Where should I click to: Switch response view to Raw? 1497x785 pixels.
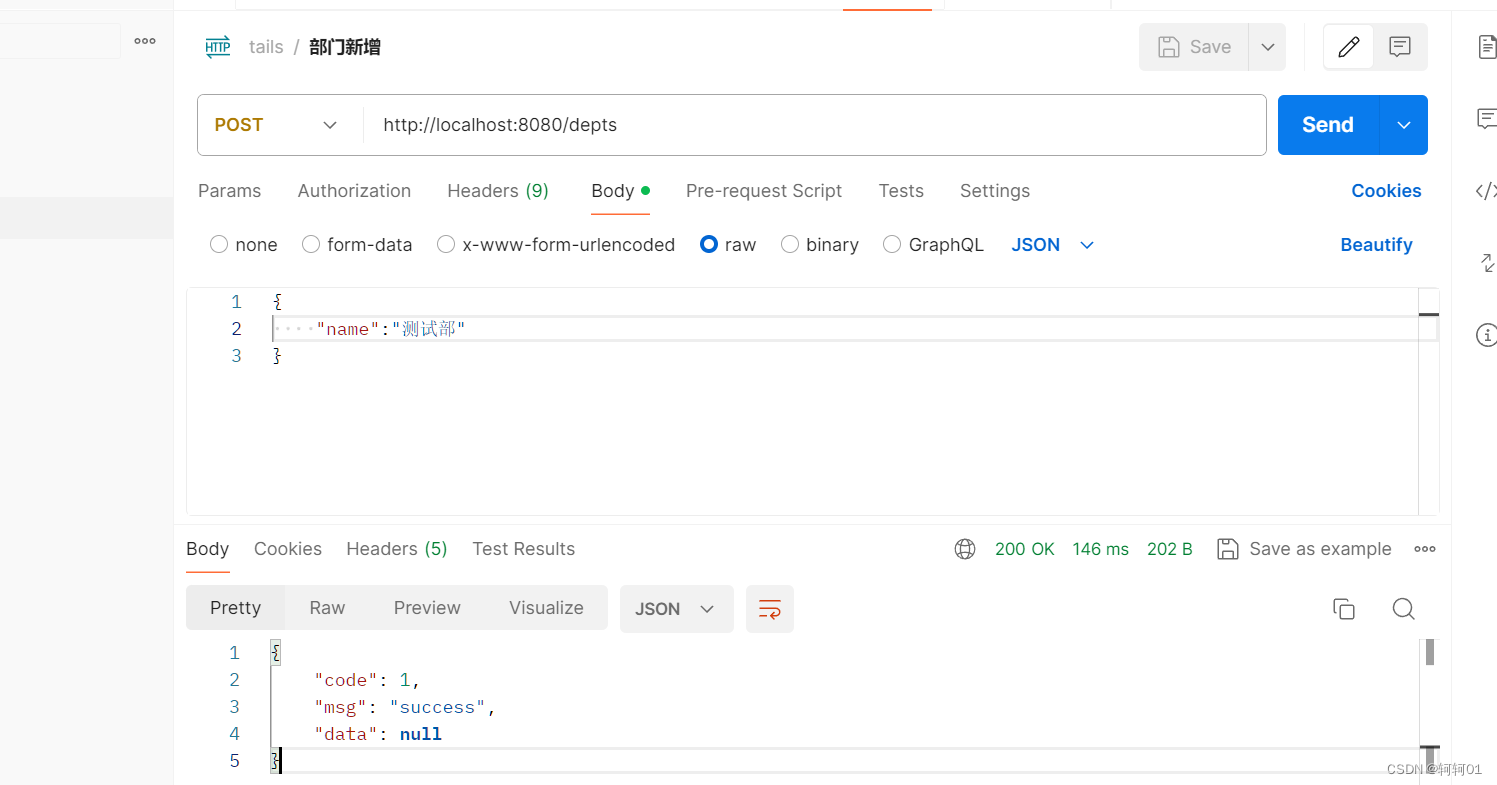pos(327,608)
